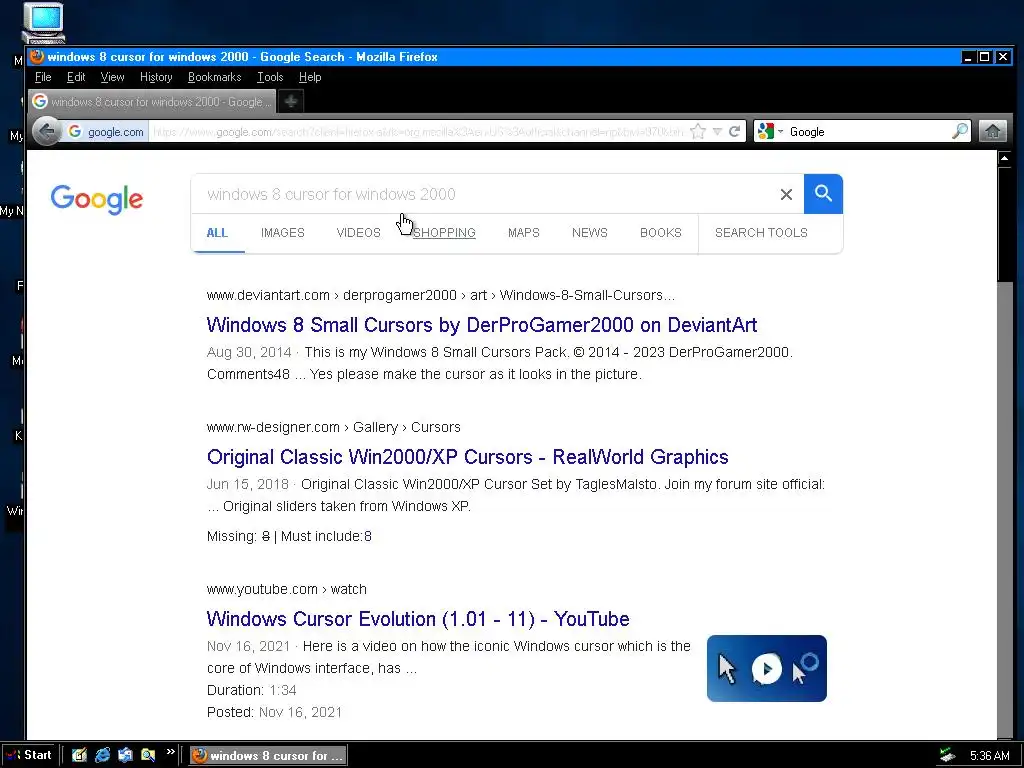Screen dimensions: 1024x768
Task: Open the Windows Start menu
Action: click(x=29, y=755)
